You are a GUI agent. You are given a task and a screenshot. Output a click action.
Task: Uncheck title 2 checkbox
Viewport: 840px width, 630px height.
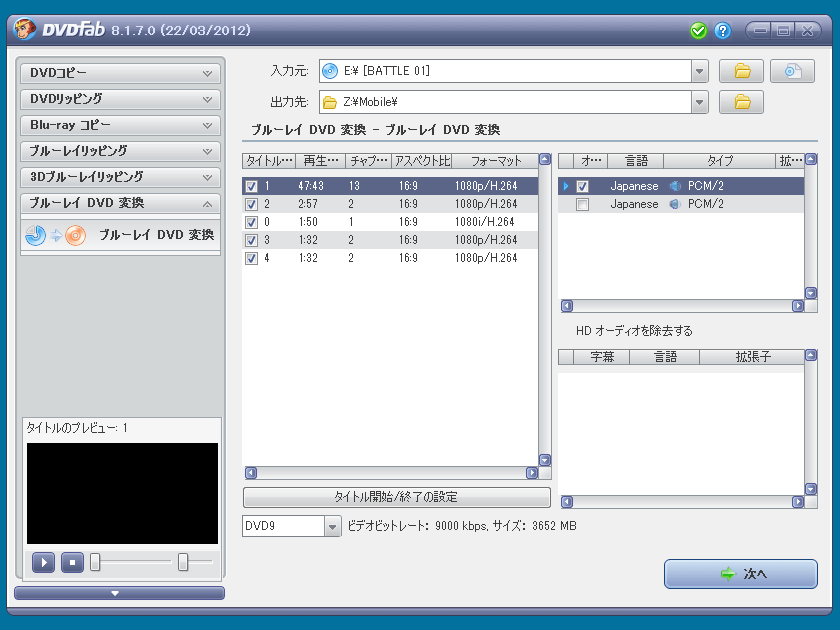pyautogui.click(x=251, y=204)
